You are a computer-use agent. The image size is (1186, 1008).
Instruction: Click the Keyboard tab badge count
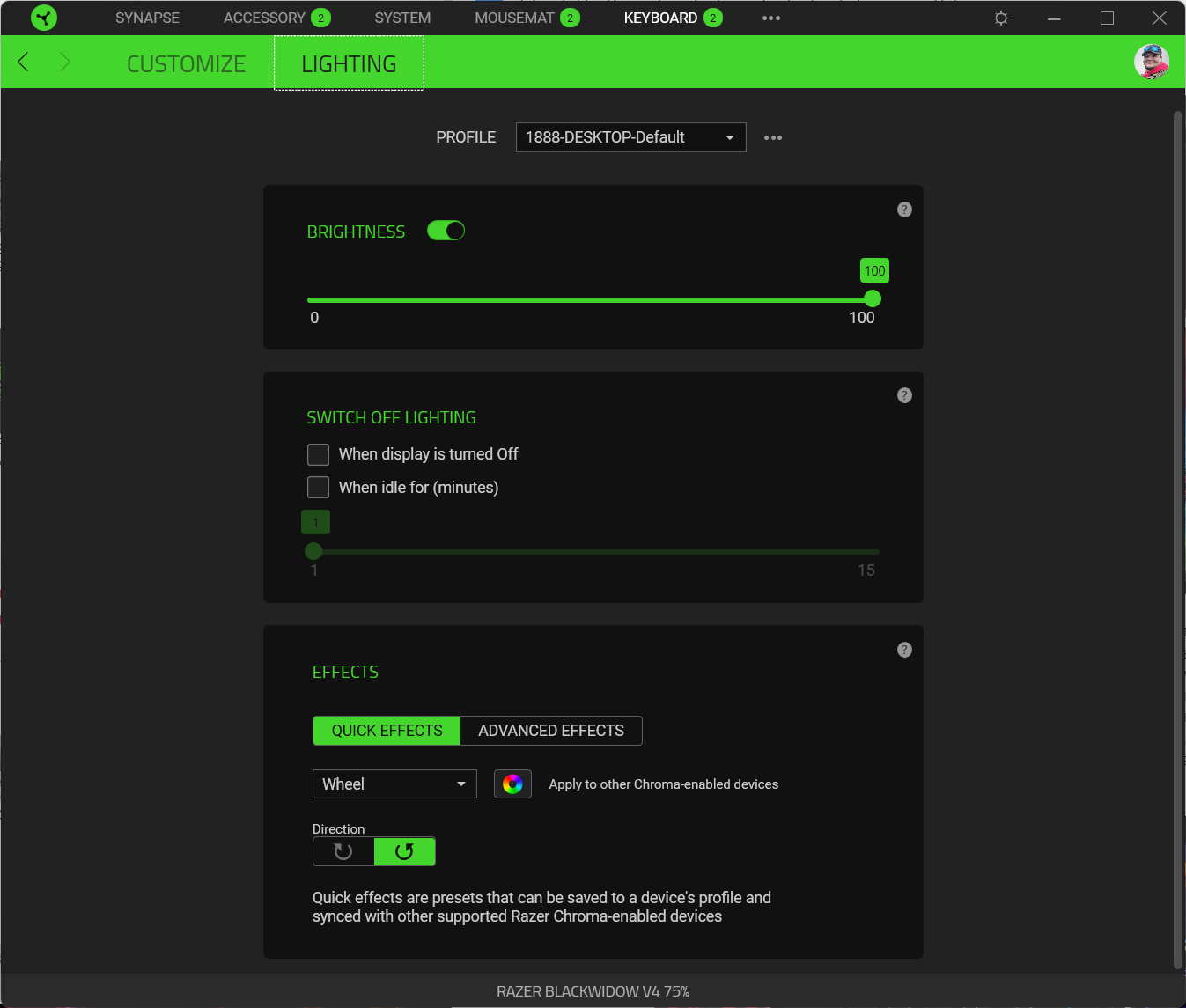(712, 18)
